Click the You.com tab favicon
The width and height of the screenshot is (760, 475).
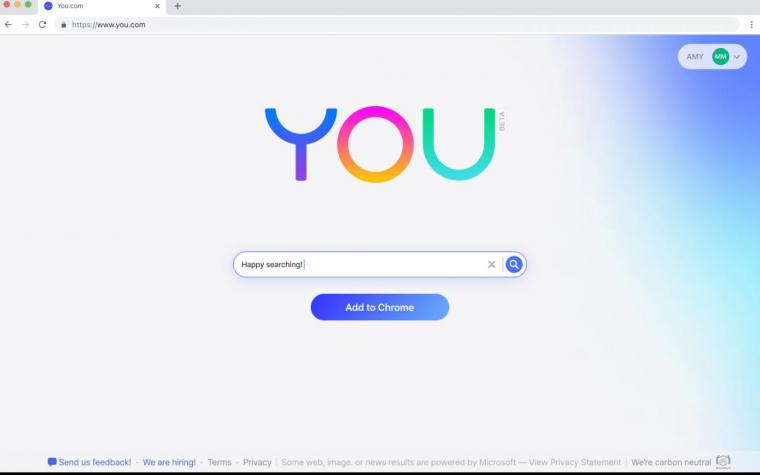pyautogui.click(x=48, y=6)
